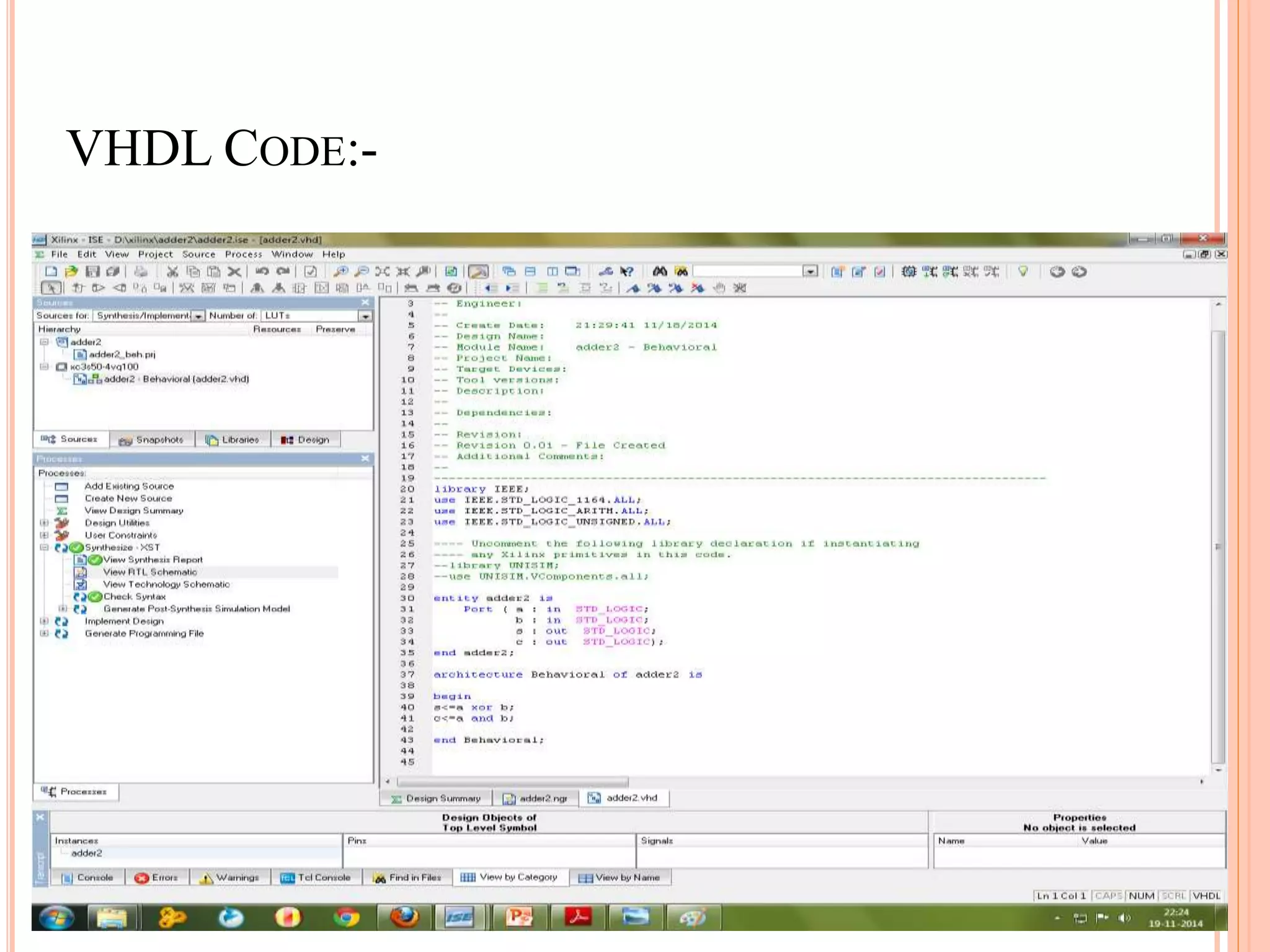Open the Tcl Console tab
Screen dimensions: 1270x952
tap(316, 878)
